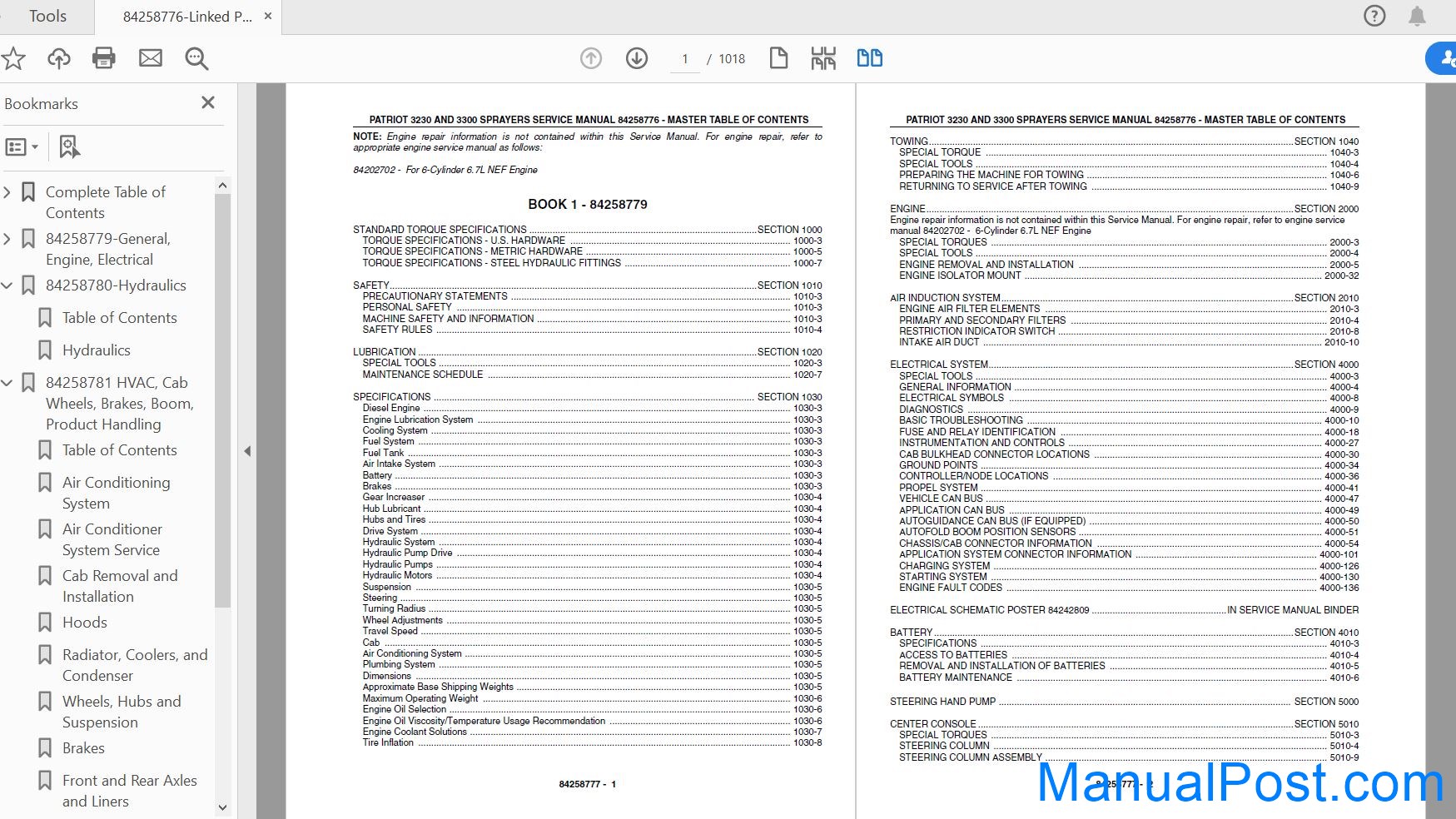Go to Cab Removal and Installation bookmark
The height and width of the screenshot is (819, 1456).
(x=120, y=586)
